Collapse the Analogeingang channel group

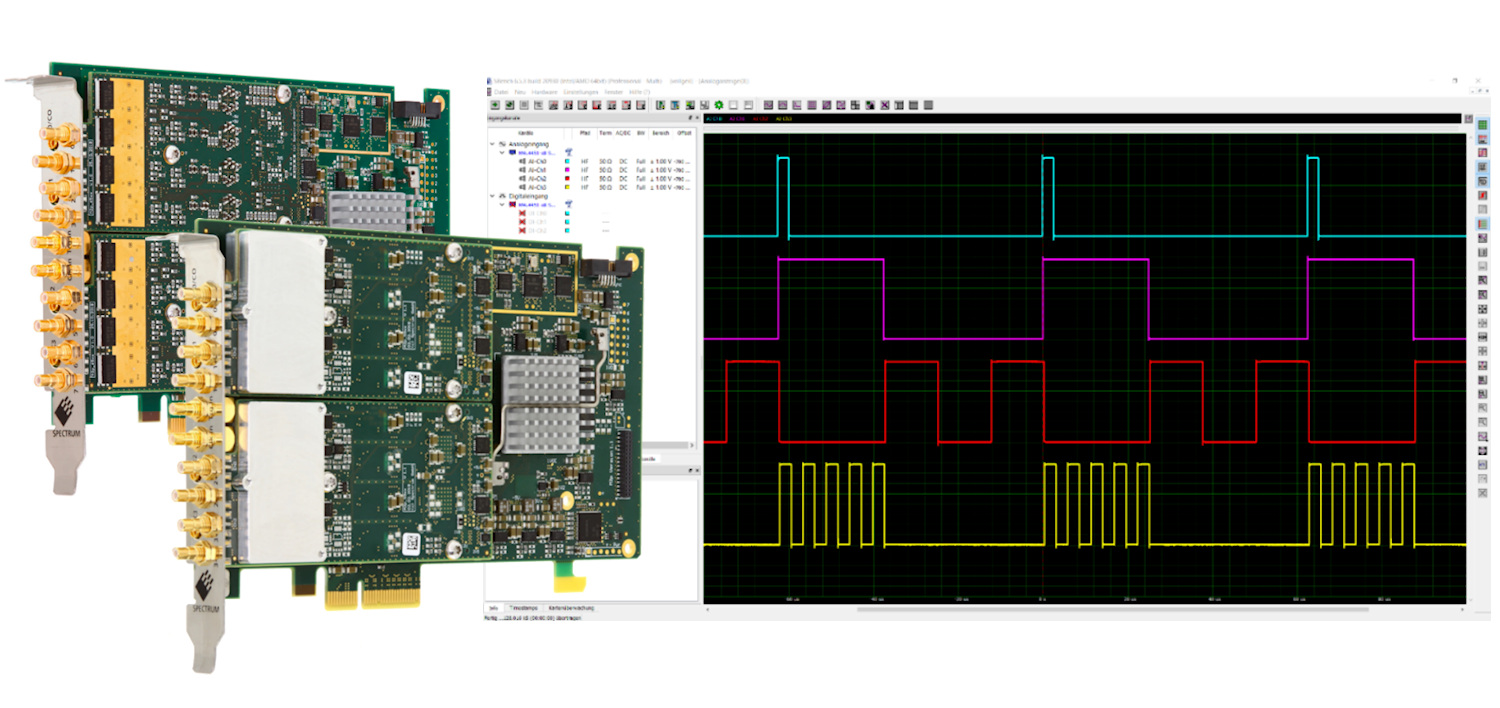[492, 142]
